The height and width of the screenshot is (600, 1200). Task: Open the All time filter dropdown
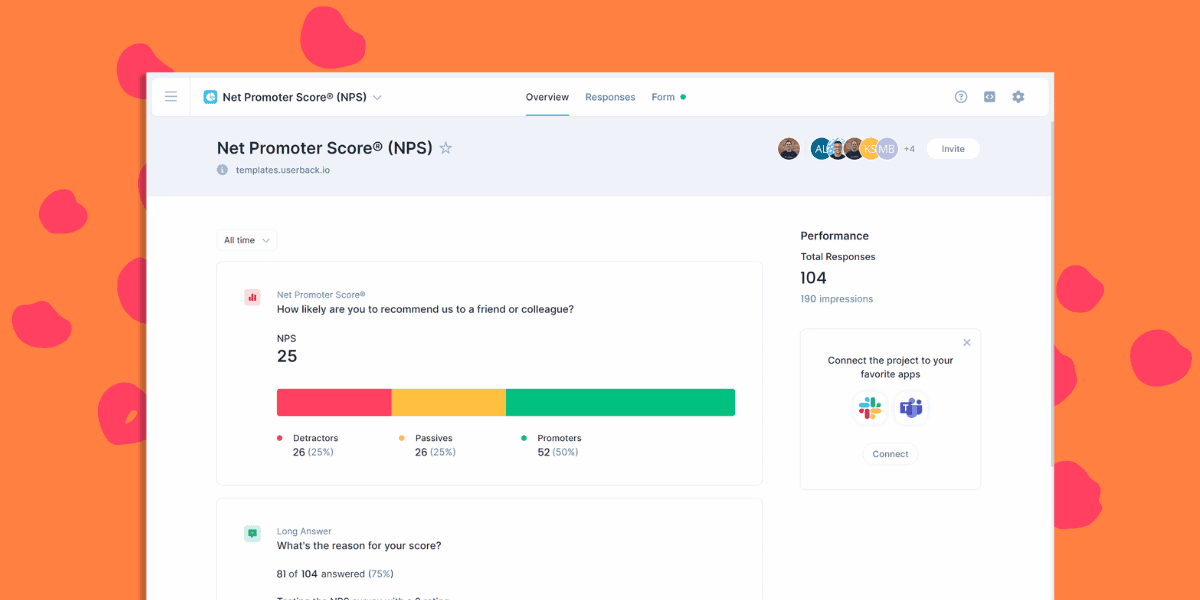pos(246,240)
